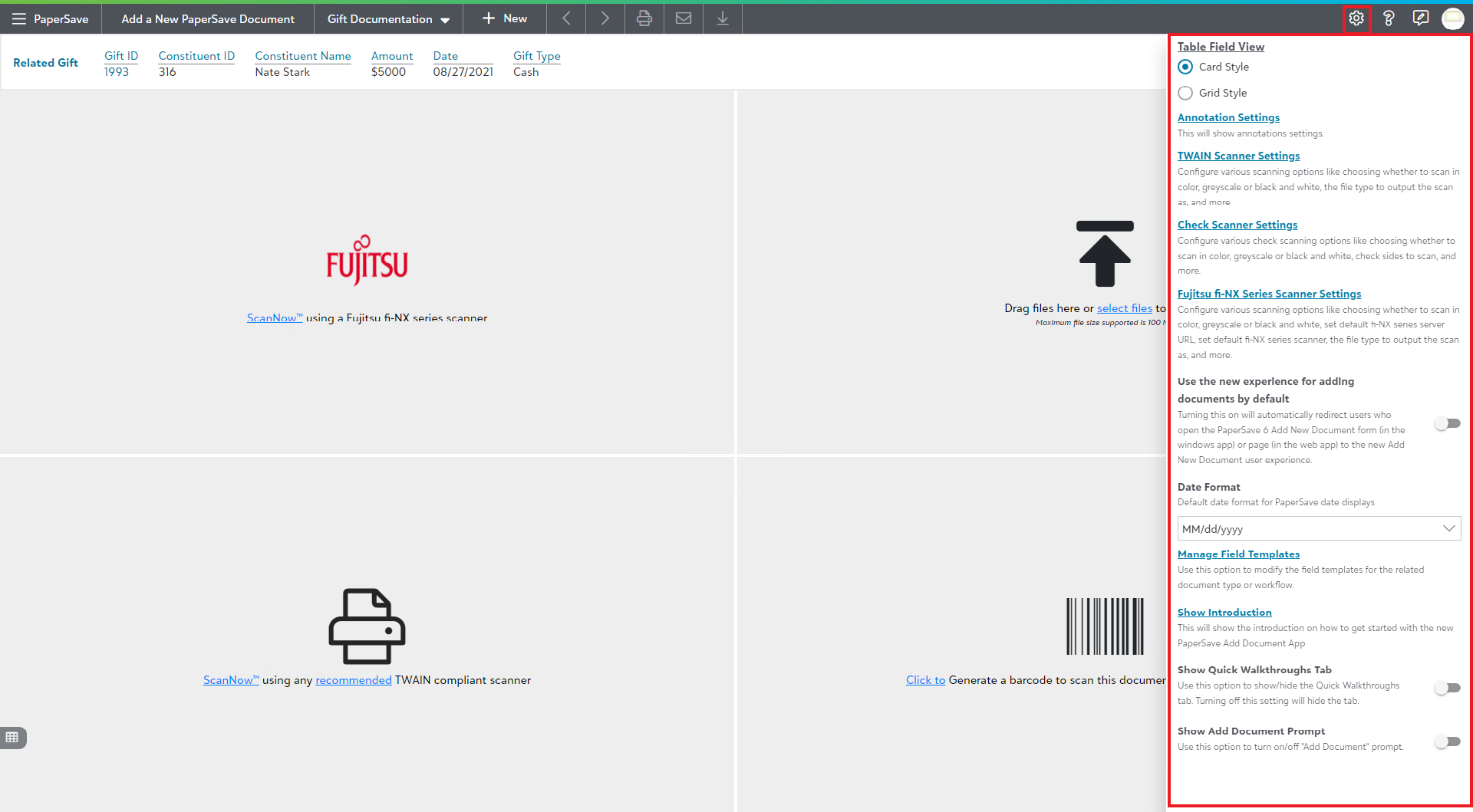Turn on Show Add Document Prompt
This screenshot has height=812, width=1473.
point(1447,741)
